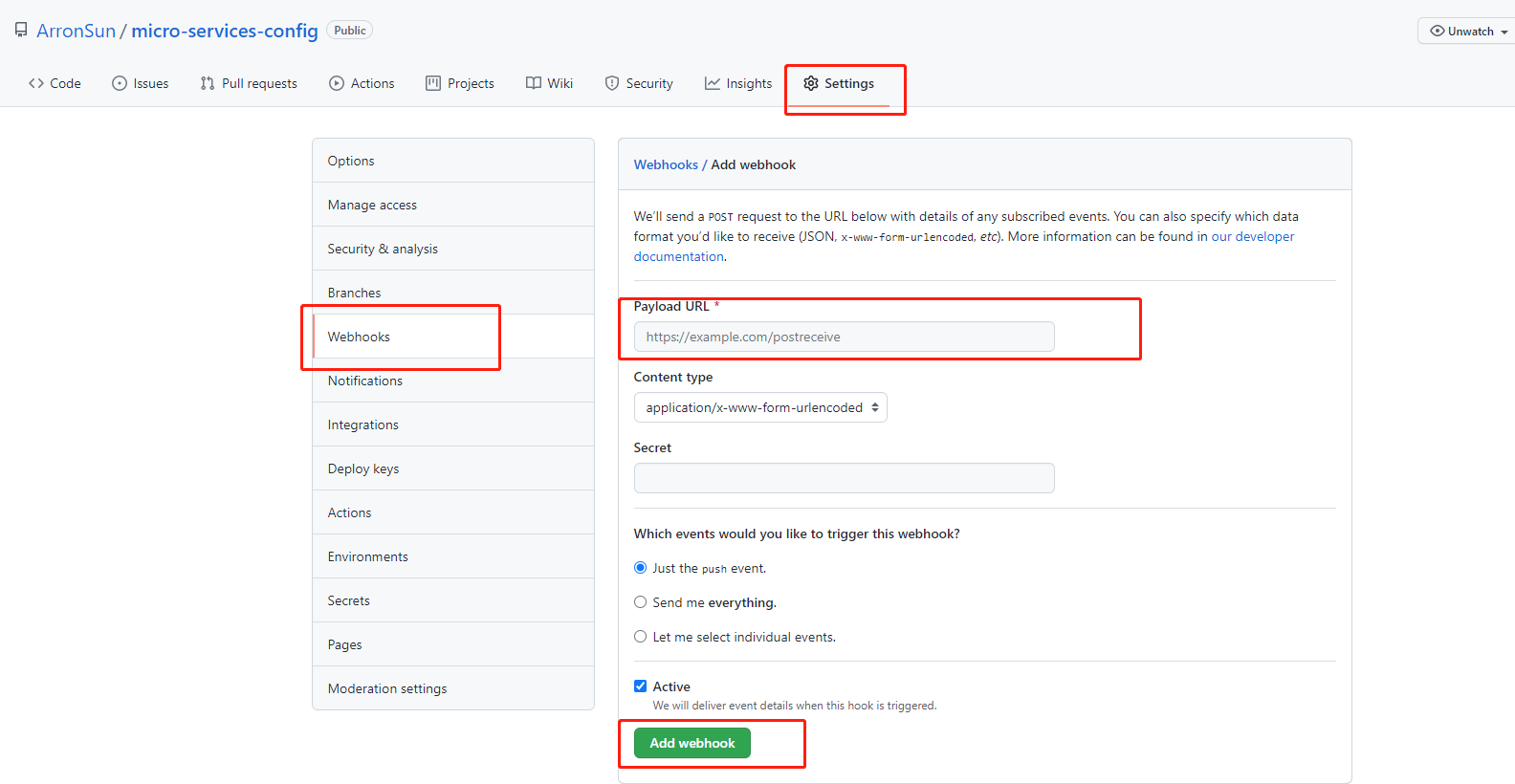Click the Issues circle icon
The image size is (1515, 784).
(120, 83)
